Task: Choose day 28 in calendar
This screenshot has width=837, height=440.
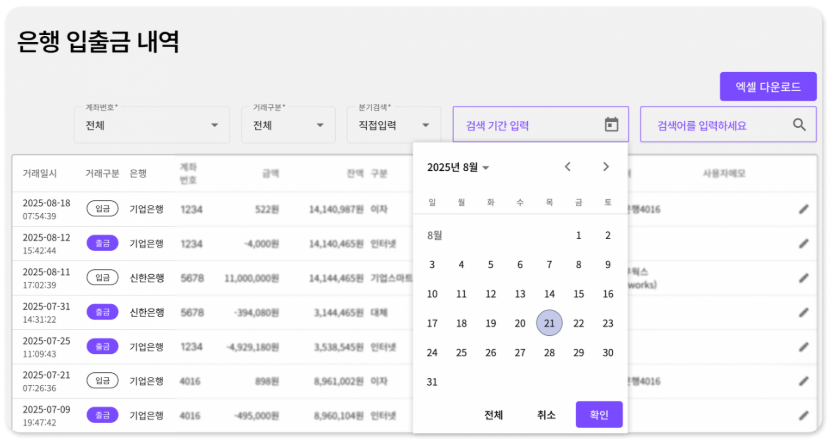Action: [549, 352]
